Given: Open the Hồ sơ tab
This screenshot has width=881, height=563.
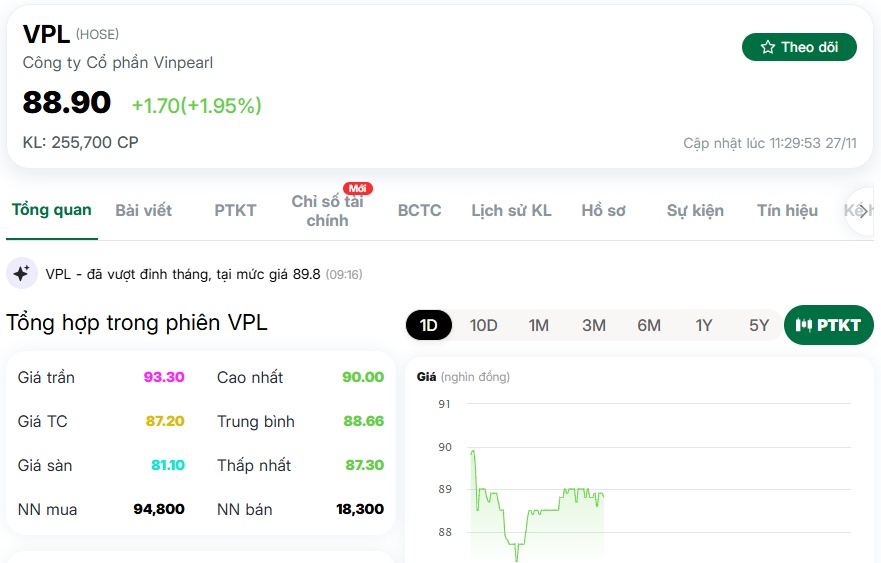Looking at the screenshot, I should [x=603, y=211].
